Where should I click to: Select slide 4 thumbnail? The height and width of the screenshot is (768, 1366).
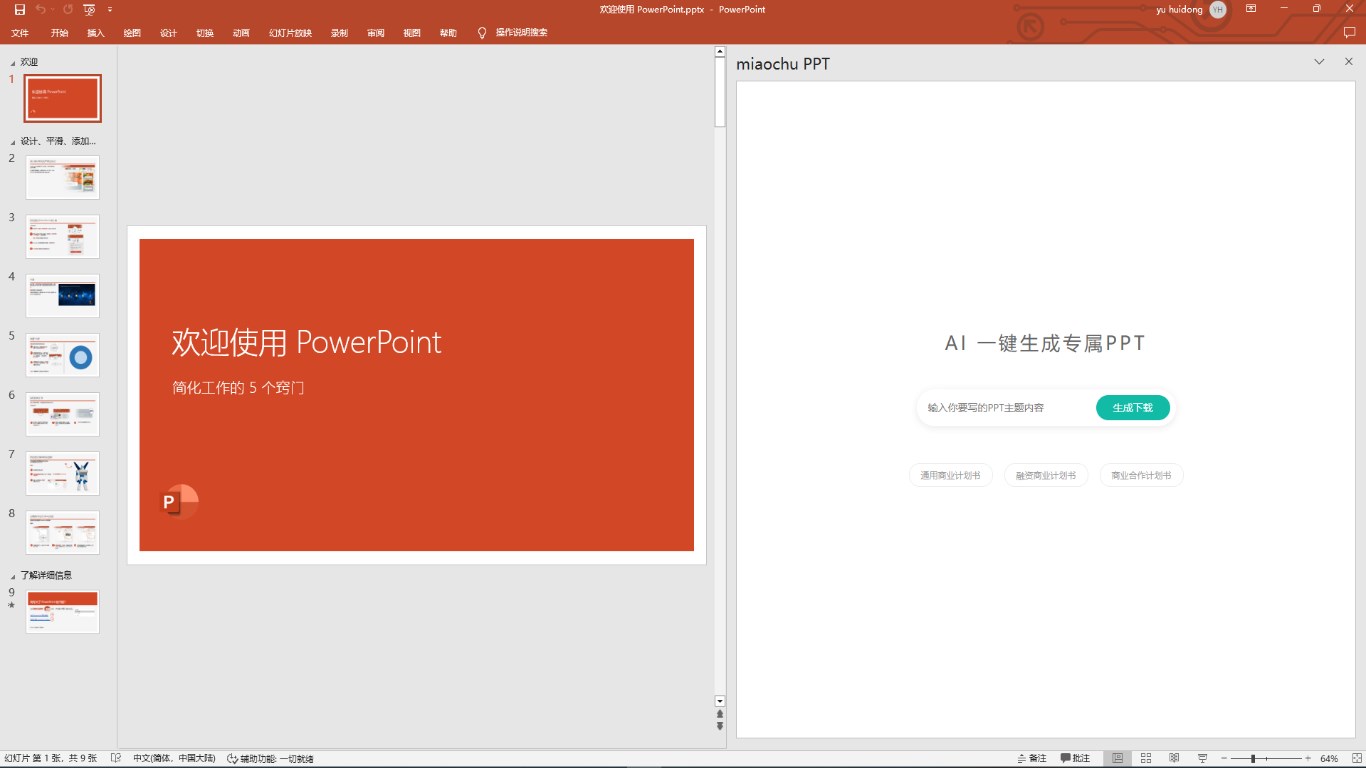pos(63,296)
